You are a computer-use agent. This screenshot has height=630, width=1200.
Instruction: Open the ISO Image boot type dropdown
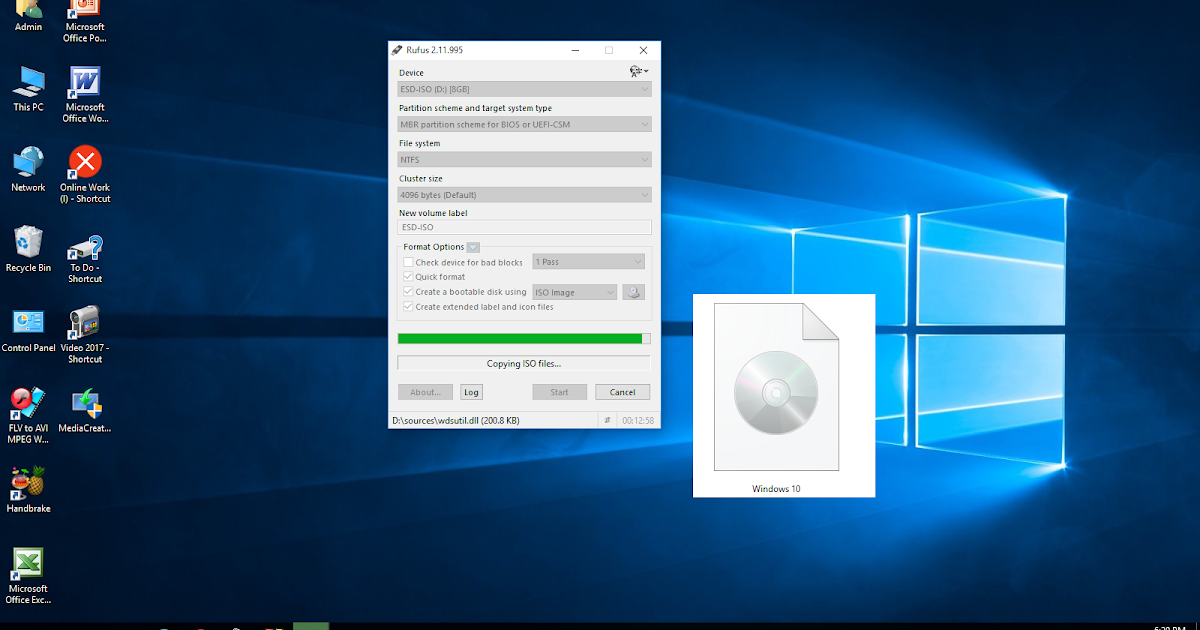[575, 292]
